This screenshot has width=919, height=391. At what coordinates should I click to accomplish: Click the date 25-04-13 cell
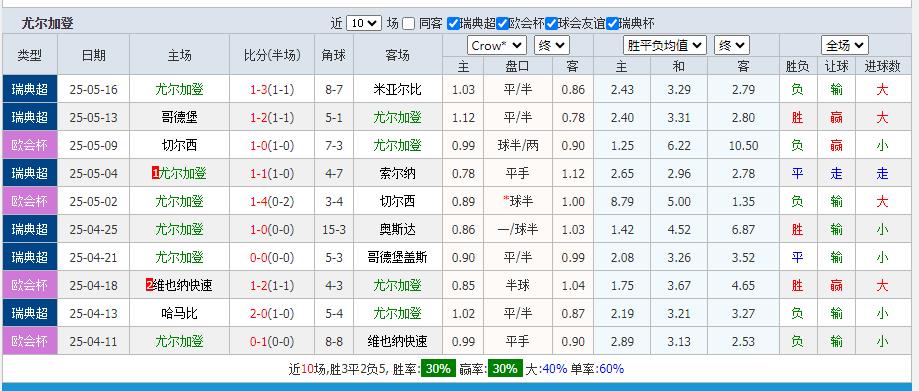tap(94, 314)
